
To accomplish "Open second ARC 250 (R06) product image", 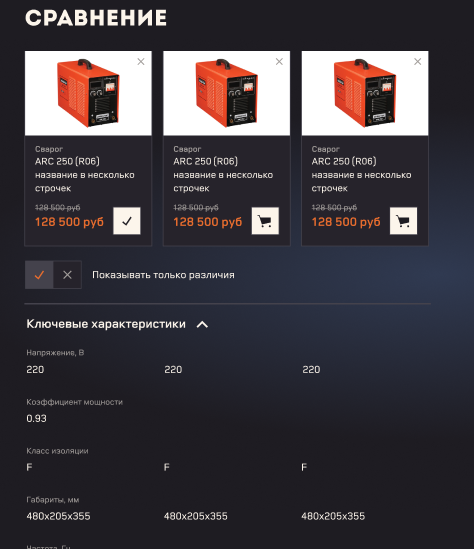I will [226, 93].
